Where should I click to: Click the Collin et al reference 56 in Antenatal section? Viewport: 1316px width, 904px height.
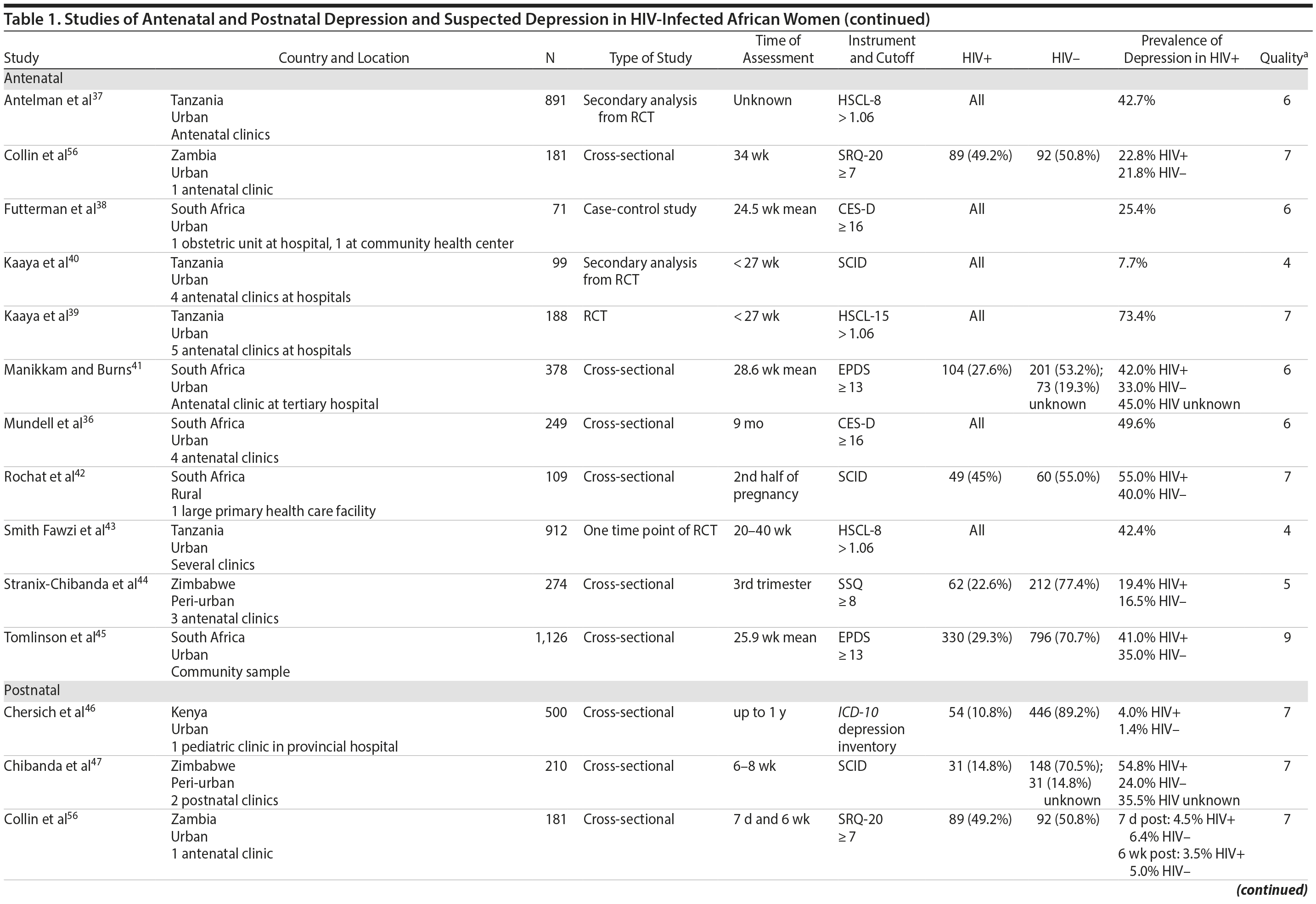pos(72,151)
